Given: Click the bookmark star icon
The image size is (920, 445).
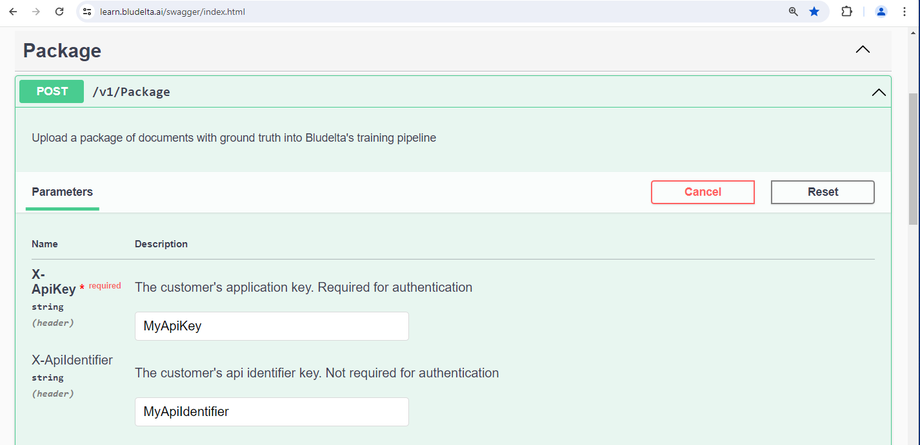Looking at the screenshot, I should pos(815,12).
